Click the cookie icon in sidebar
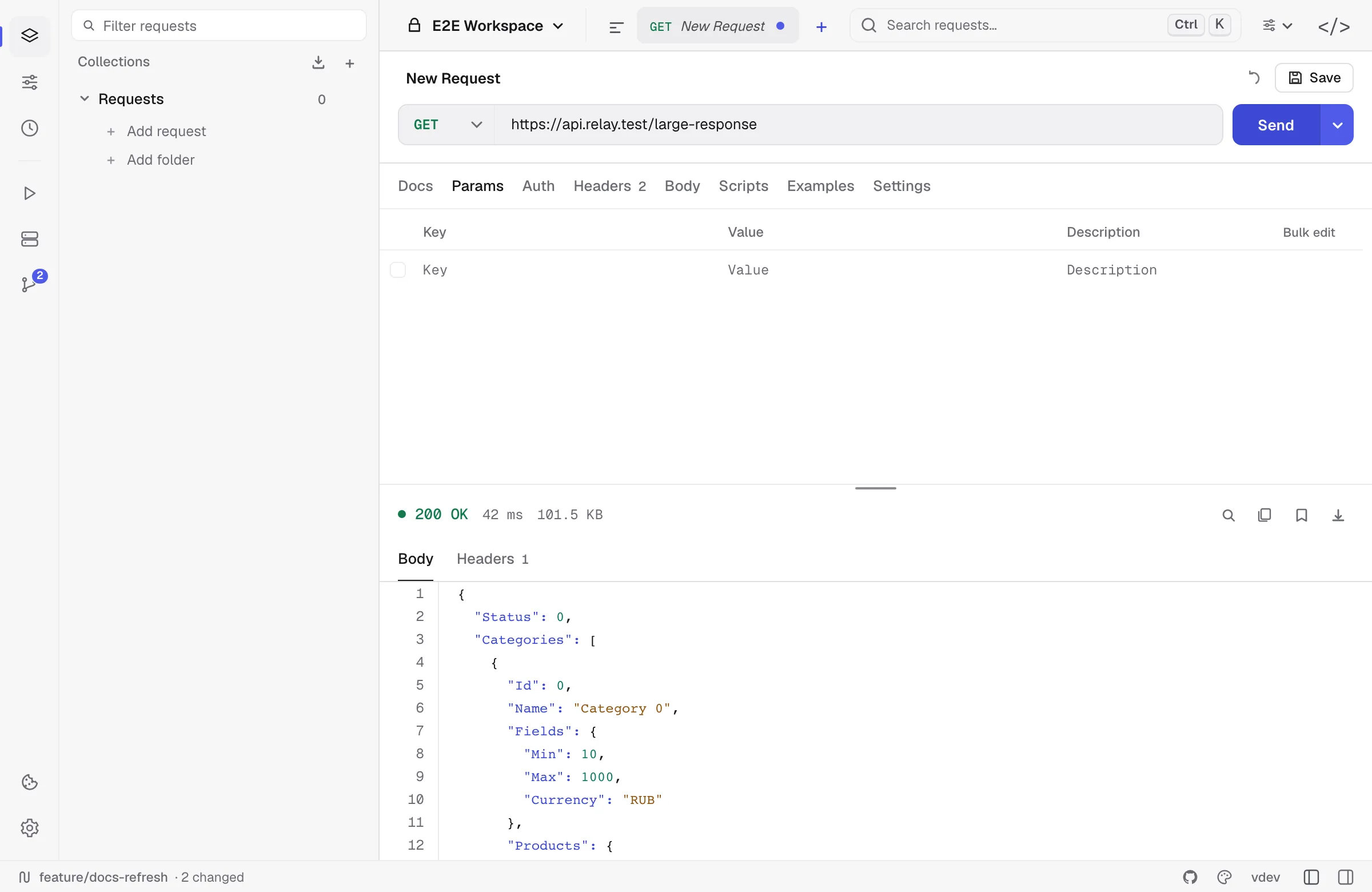This screenshot has height=892, width=1372. 29,782
